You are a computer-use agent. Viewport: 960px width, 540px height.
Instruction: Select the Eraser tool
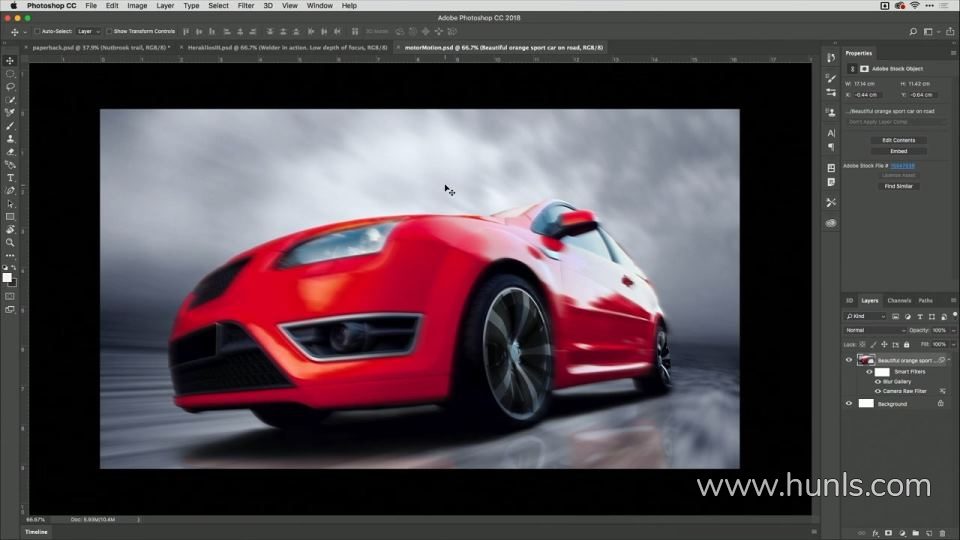click(x=10, y=151)
